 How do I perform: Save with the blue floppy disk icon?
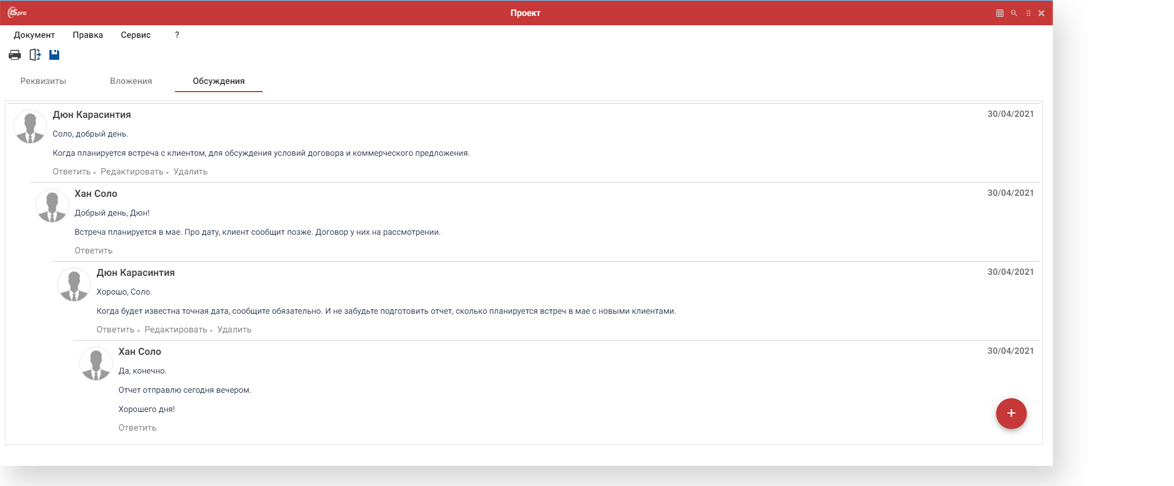click(x=54, y=55)
